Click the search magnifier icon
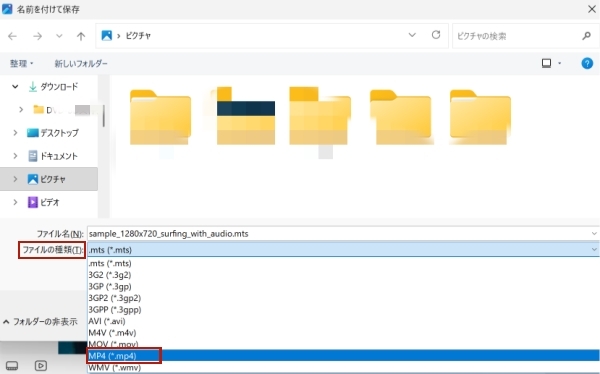Screen dimensions: 600x374 (x=586, y=36)
